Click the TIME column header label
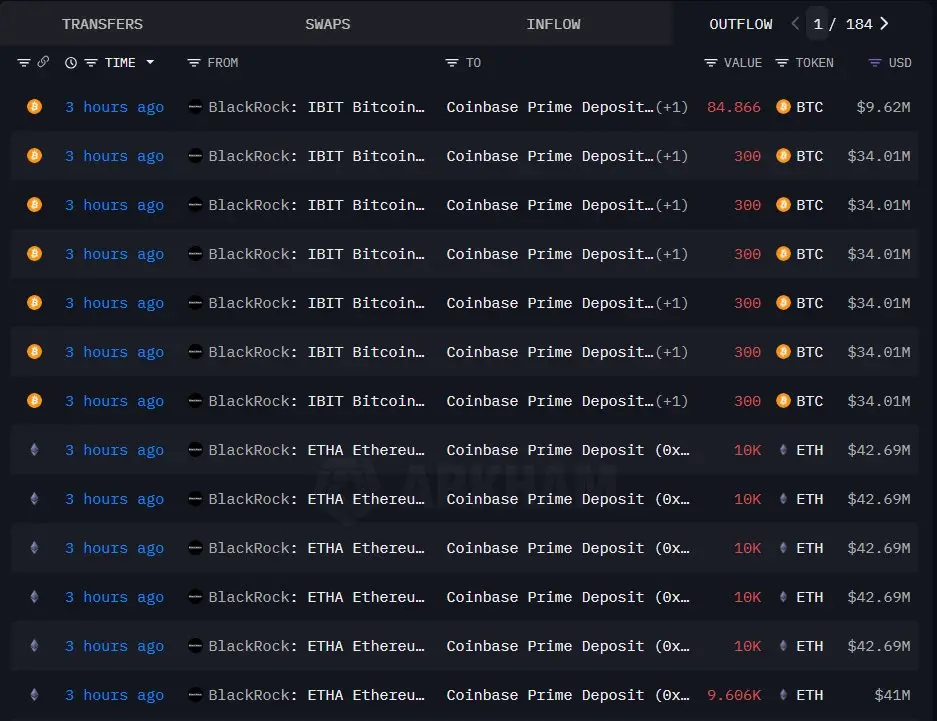Screen dimensions: 937x721 click(x=120, y=63)
